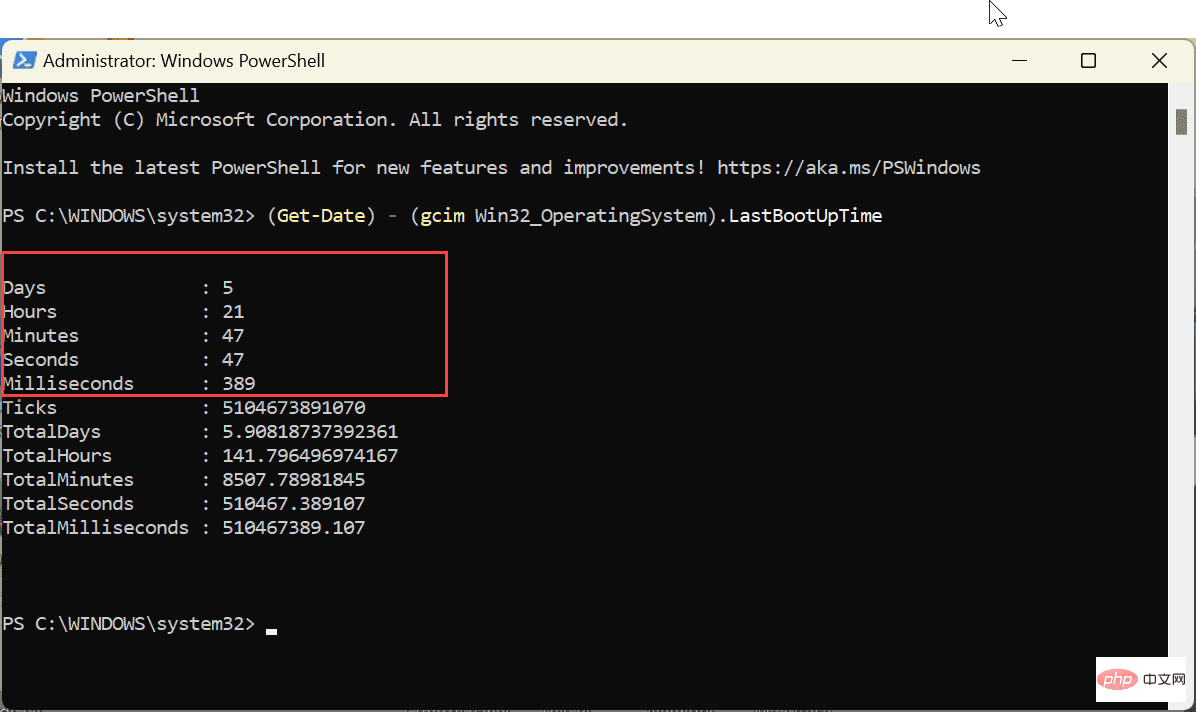Click the Hours value "21"

(x=233, y=311)
